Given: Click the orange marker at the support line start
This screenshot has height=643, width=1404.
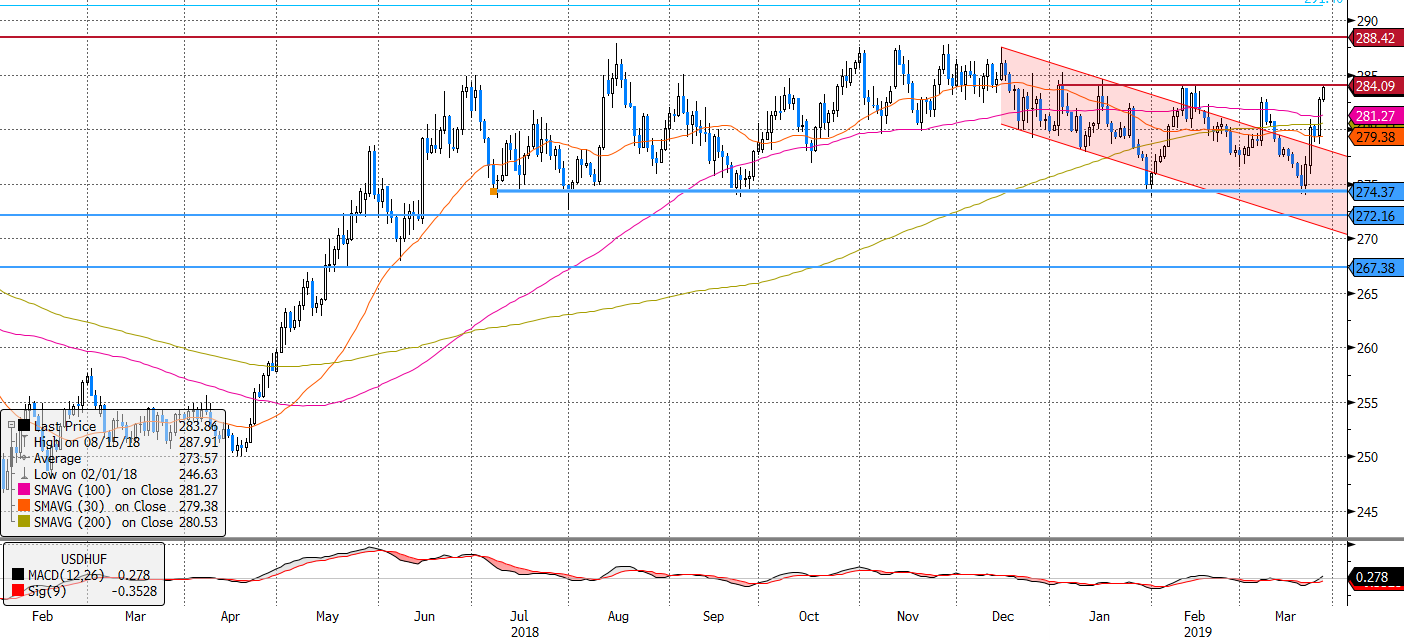Looking at the screenshot, I should pos(494,191).
